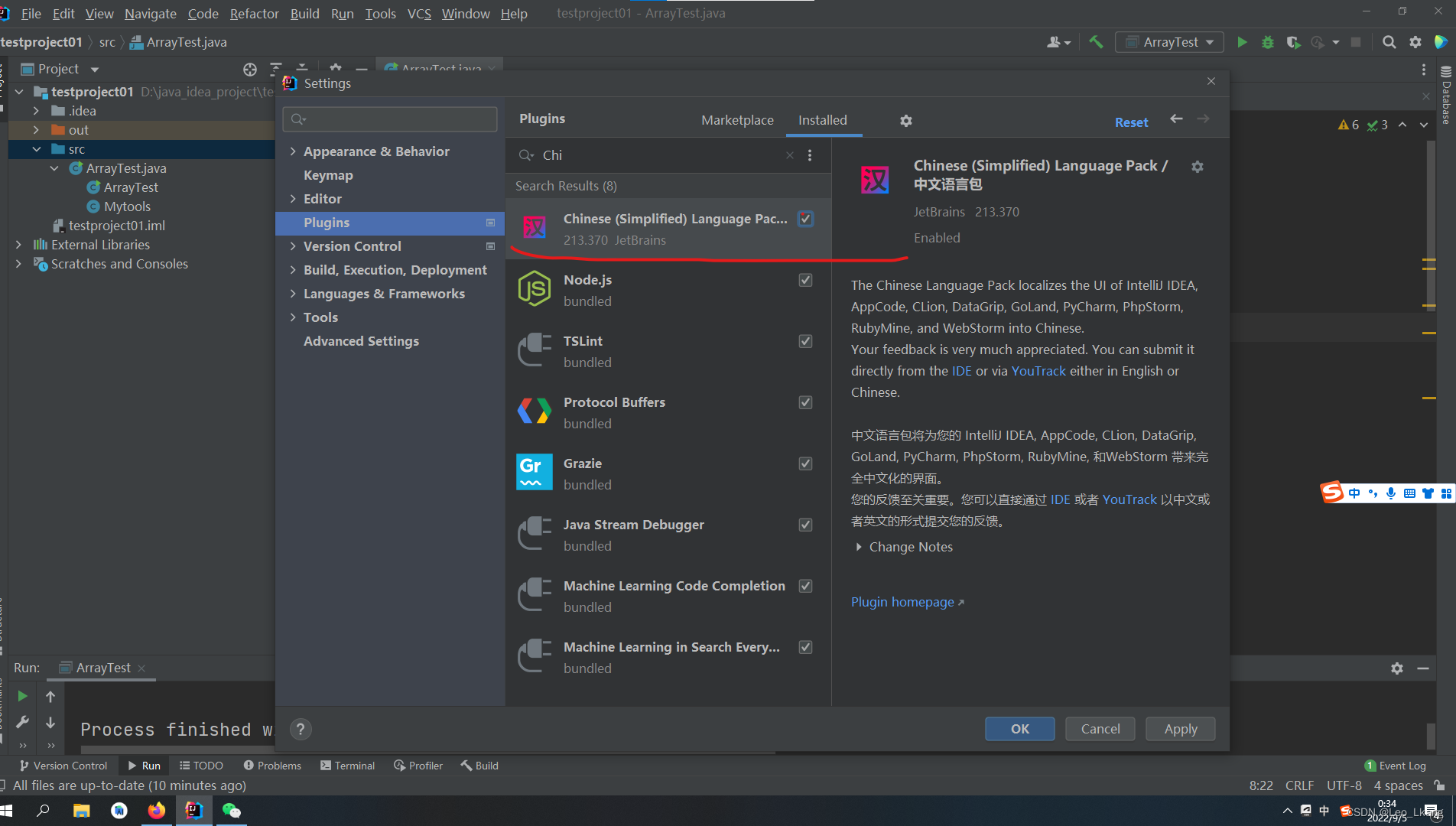Expand Appearance & Behavior settings

coord(293,151)
